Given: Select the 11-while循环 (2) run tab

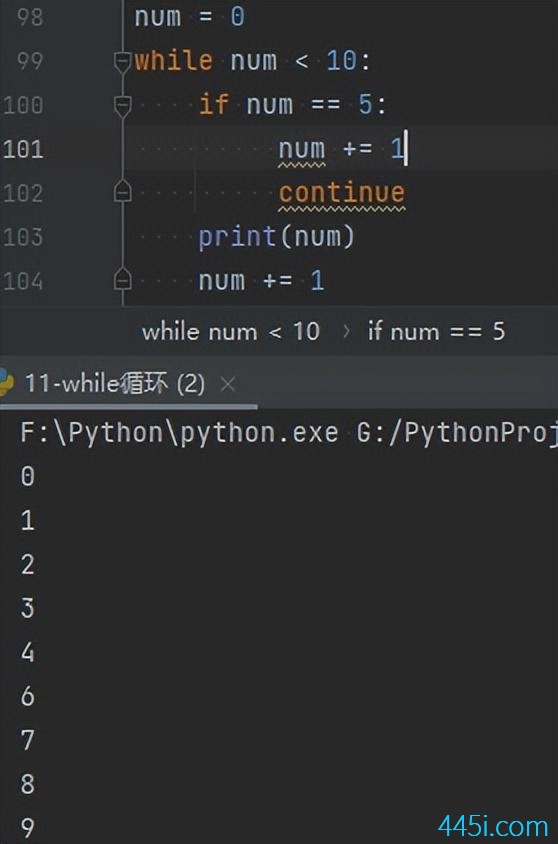Looking at the screenshot, I should (115, 384).
